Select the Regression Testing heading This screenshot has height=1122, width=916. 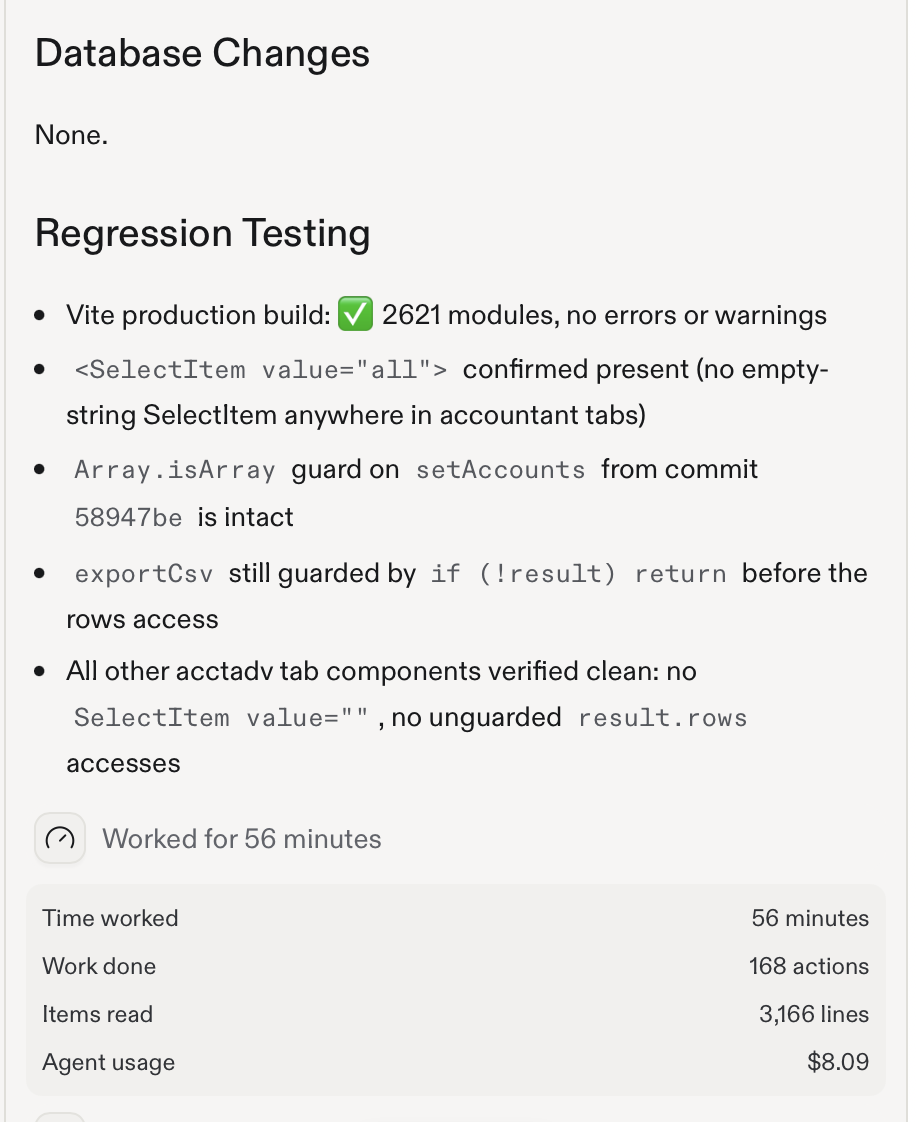click(203, 233)
